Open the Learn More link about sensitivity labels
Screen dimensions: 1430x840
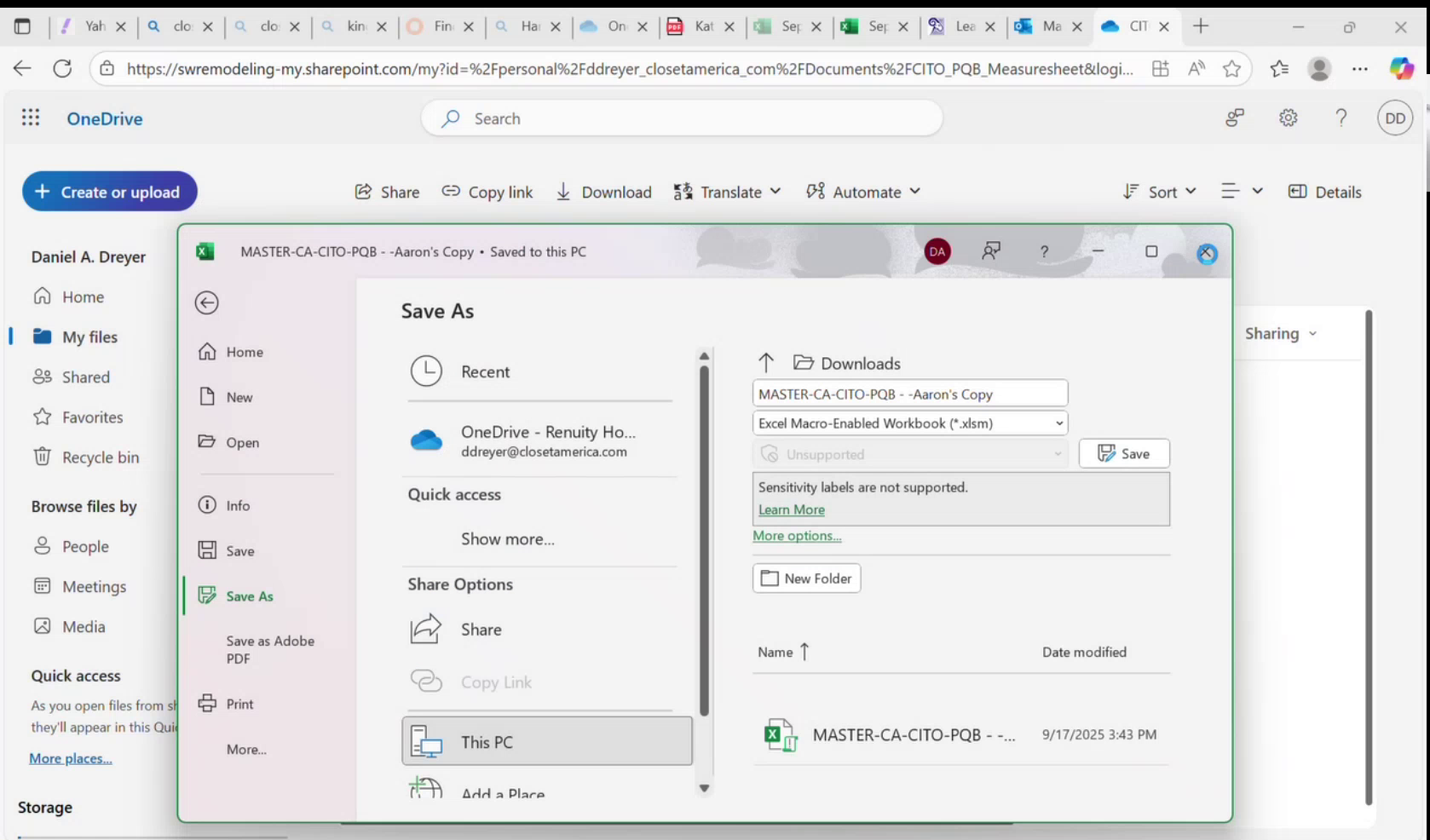791,509
